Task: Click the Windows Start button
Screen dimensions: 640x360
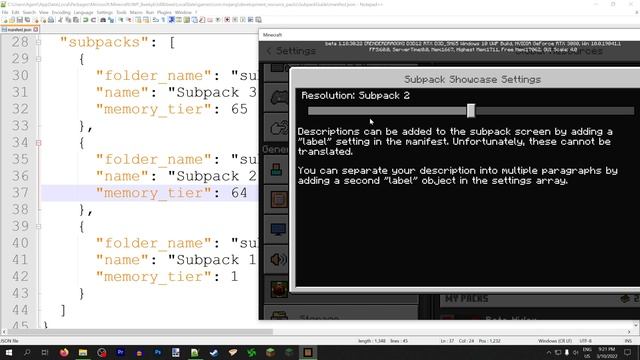Action: coord(8,352)
